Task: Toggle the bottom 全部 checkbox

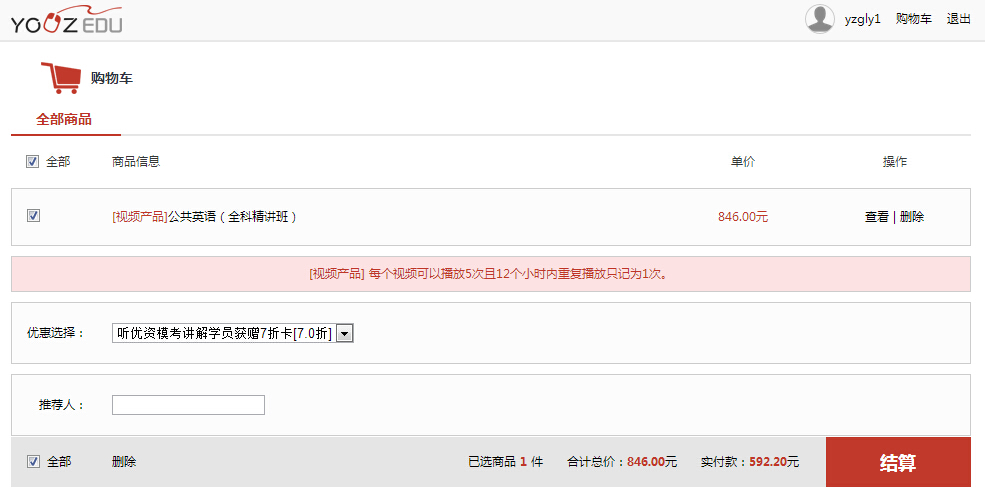Action: pyautogui.click(x=33, y=462)
